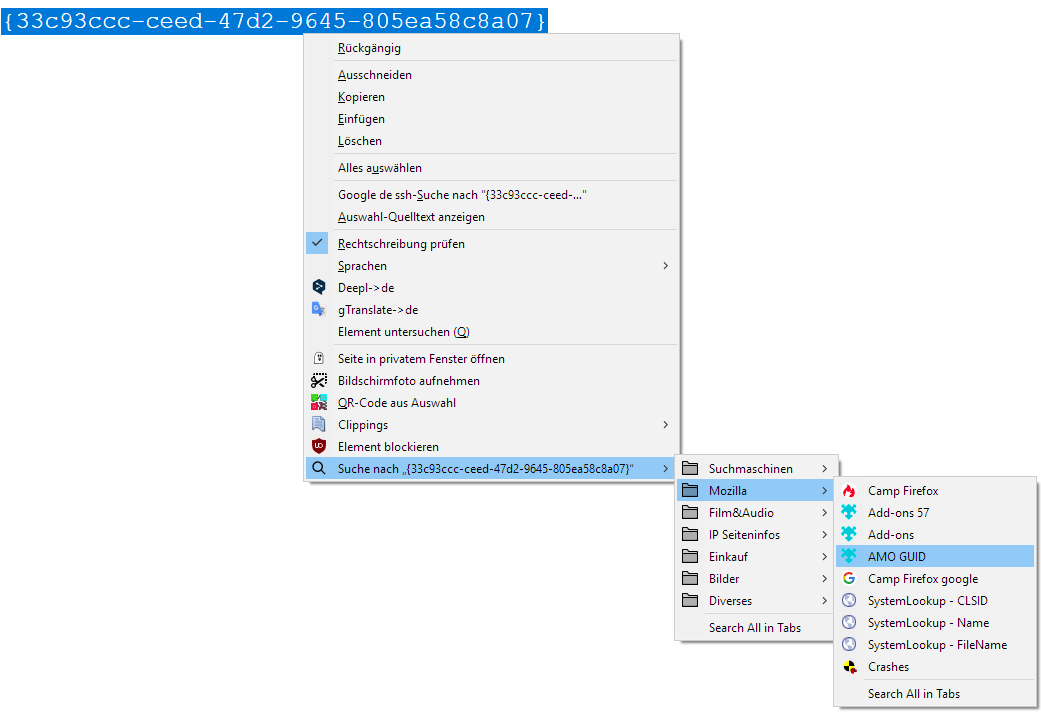The width and height of the screenshot is (1041, 712).
Task: Expand the Bilder folder arrow
Action: [x=825, y=578]
